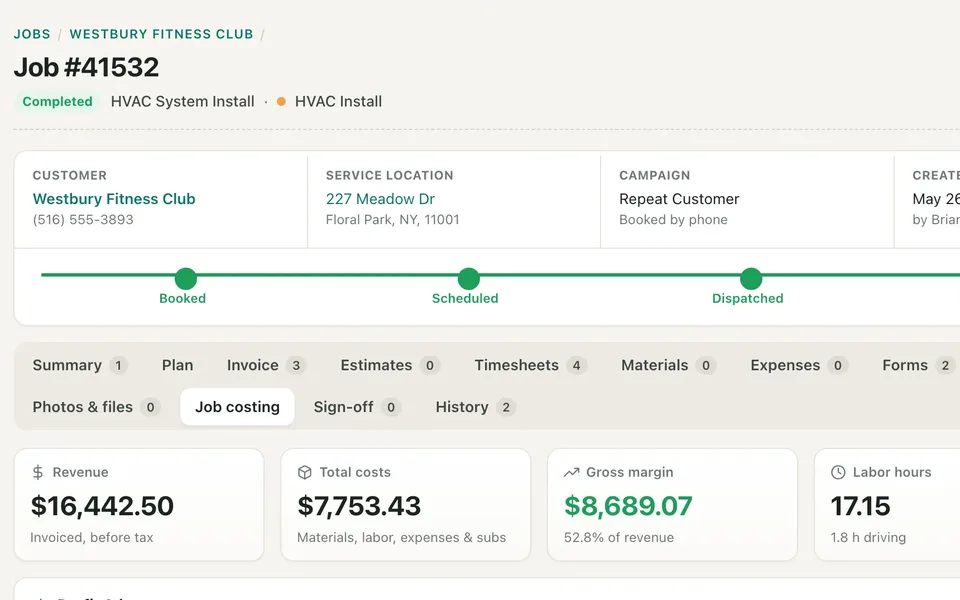Viewport: 960px width, 600px height.
Task: Open the Invoice tab
Action: click(265, 366)
